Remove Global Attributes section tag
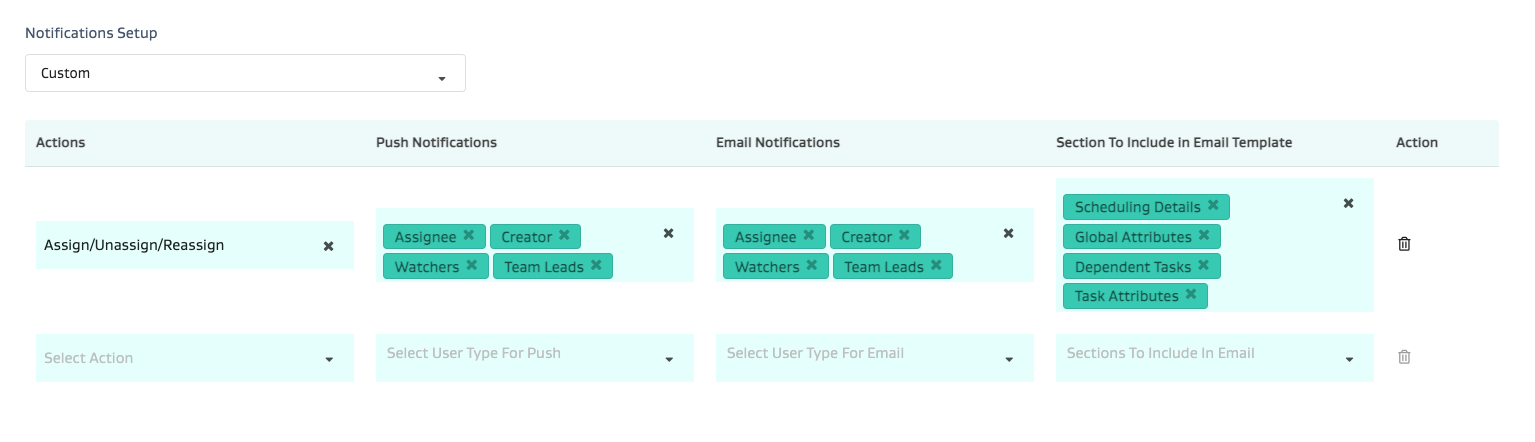The image size is (1535, 442). 1204,236
